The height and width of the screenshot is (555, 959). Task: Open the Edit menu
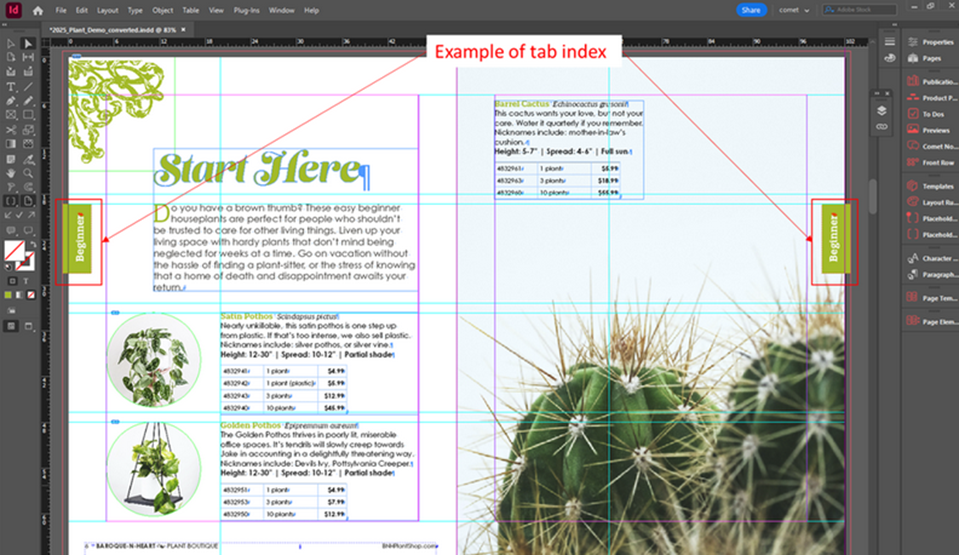click(81, 10)
